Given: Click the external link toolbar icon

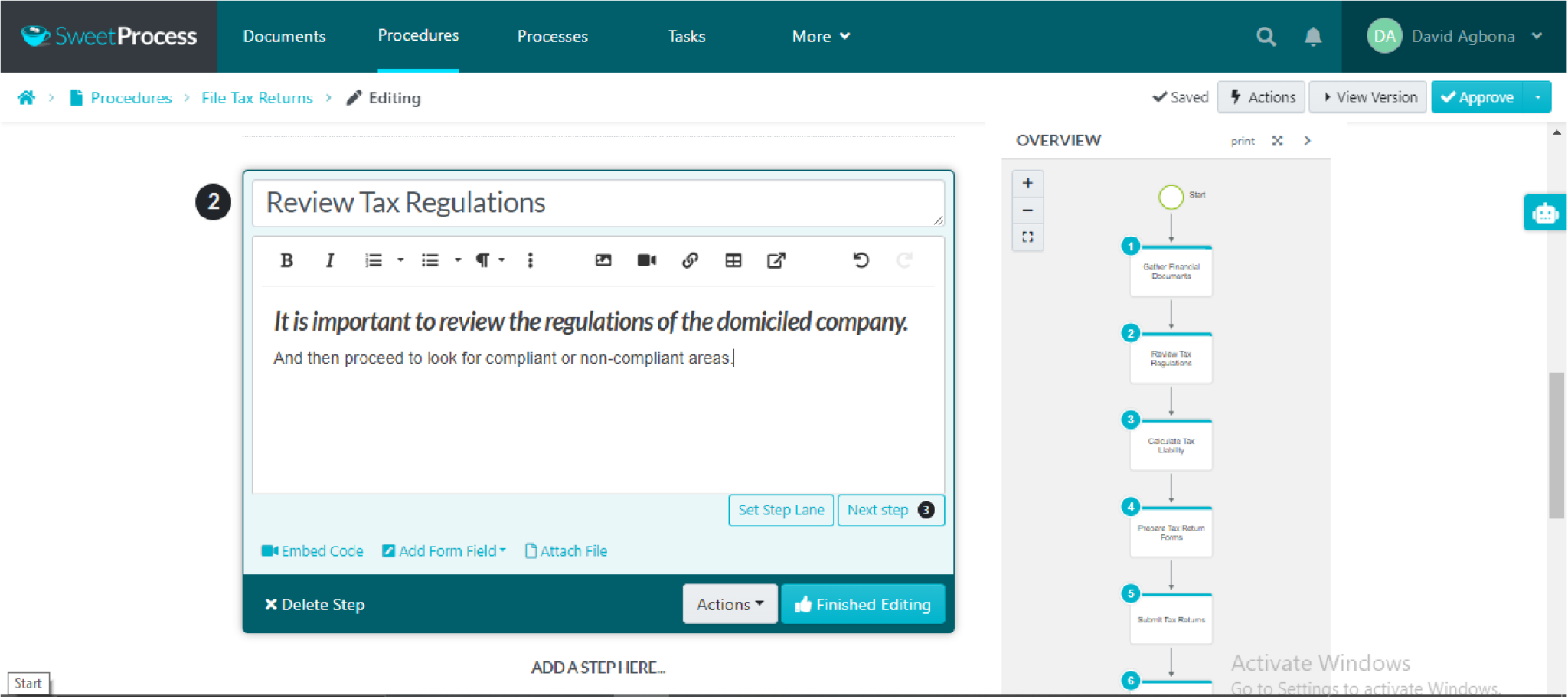Looking at the screenshot, I should pyautogui.click(x=776, y=261).
